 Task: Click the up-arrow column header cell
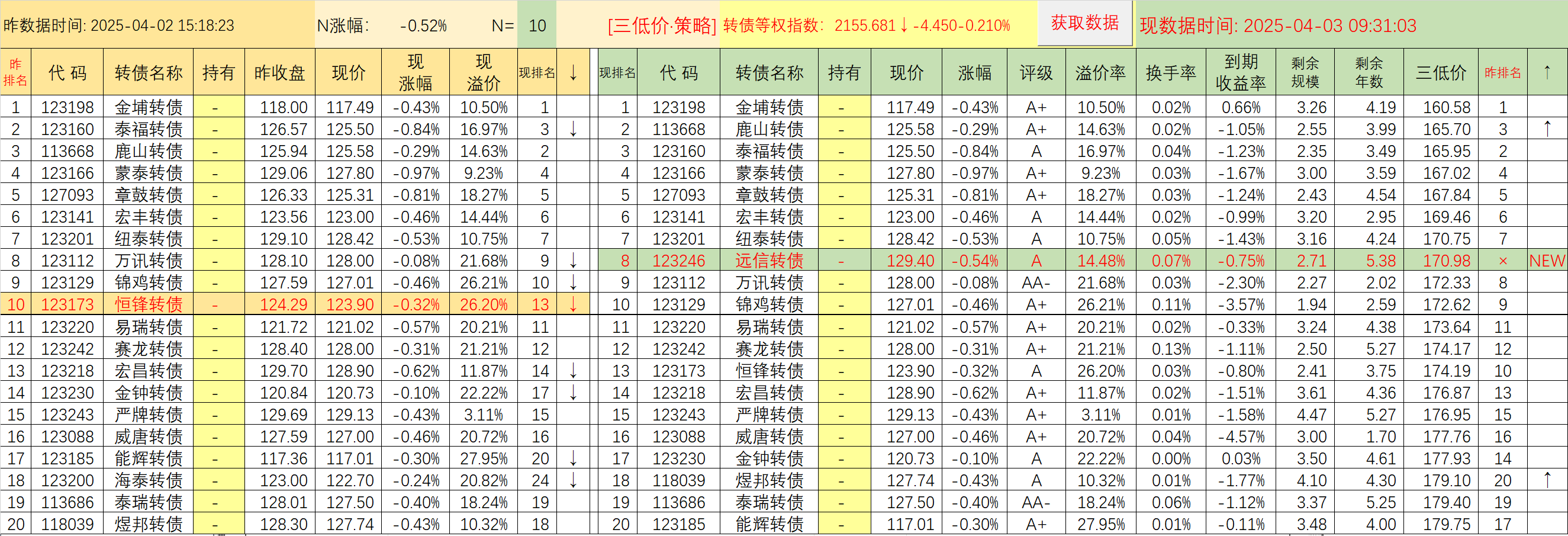[1547, 72]
